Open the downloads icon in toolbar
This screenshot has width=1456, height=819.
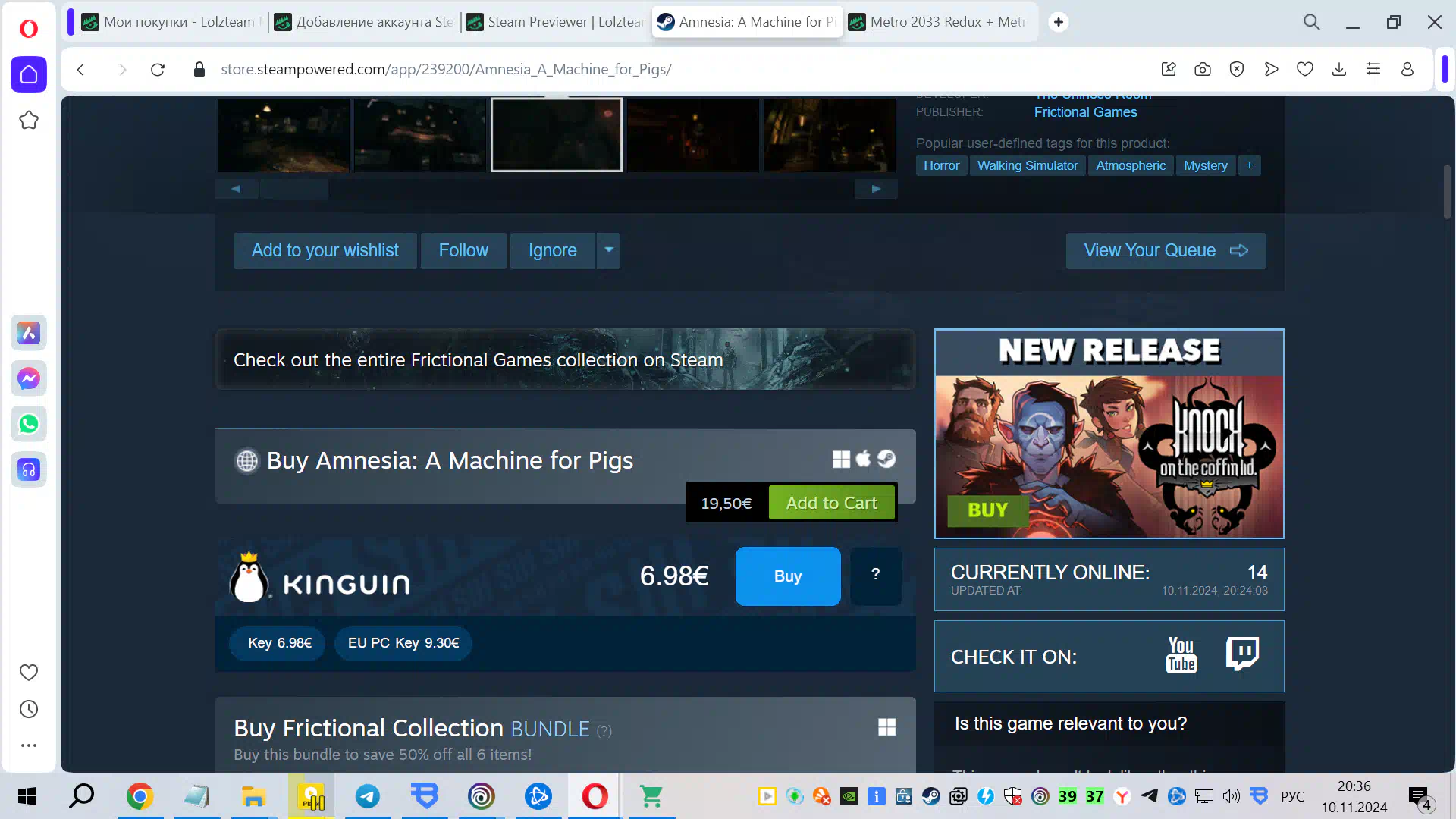(1339, 70)
